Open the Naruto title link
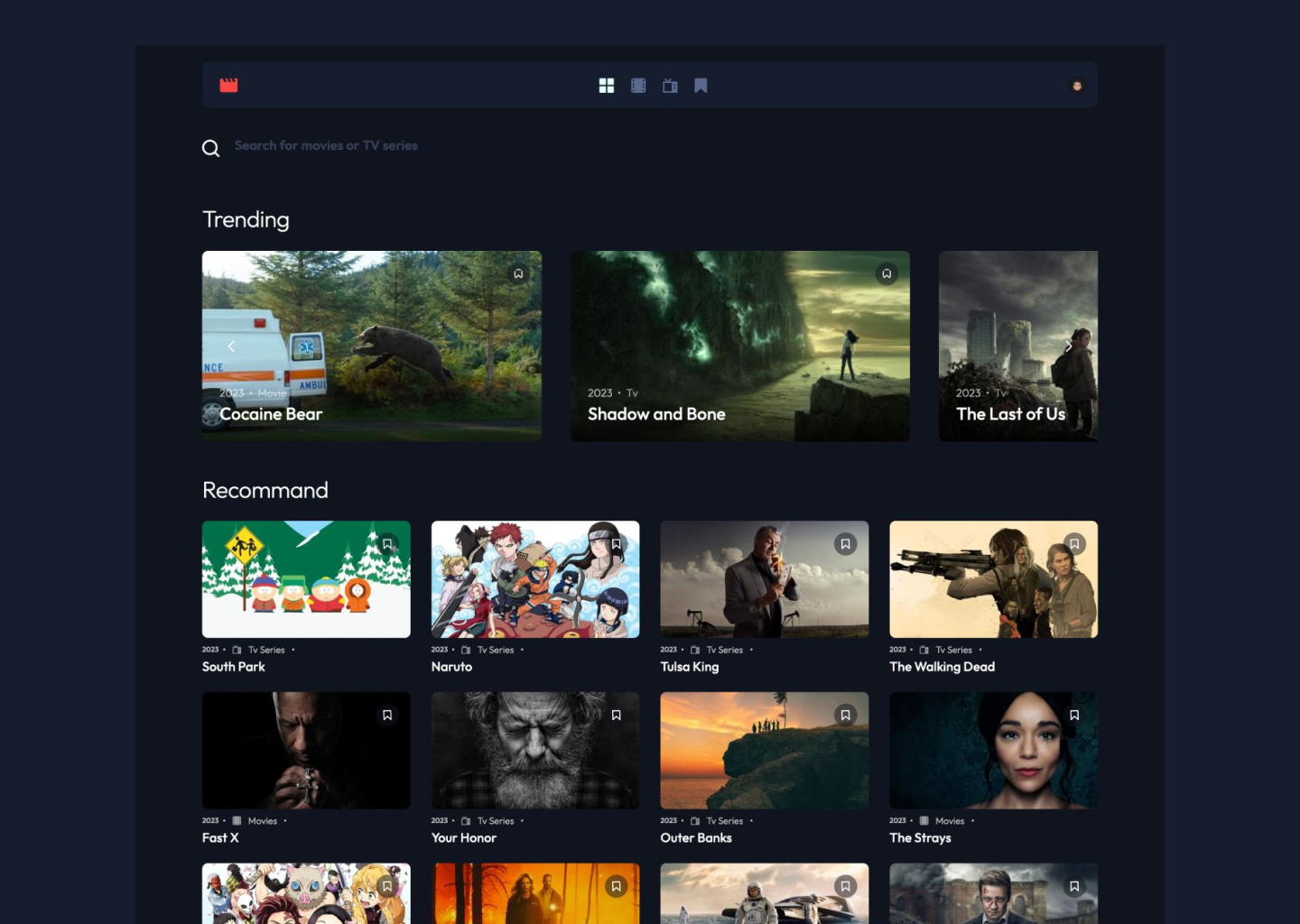Viewport: 1300px width, 924px height. [451, 667]
